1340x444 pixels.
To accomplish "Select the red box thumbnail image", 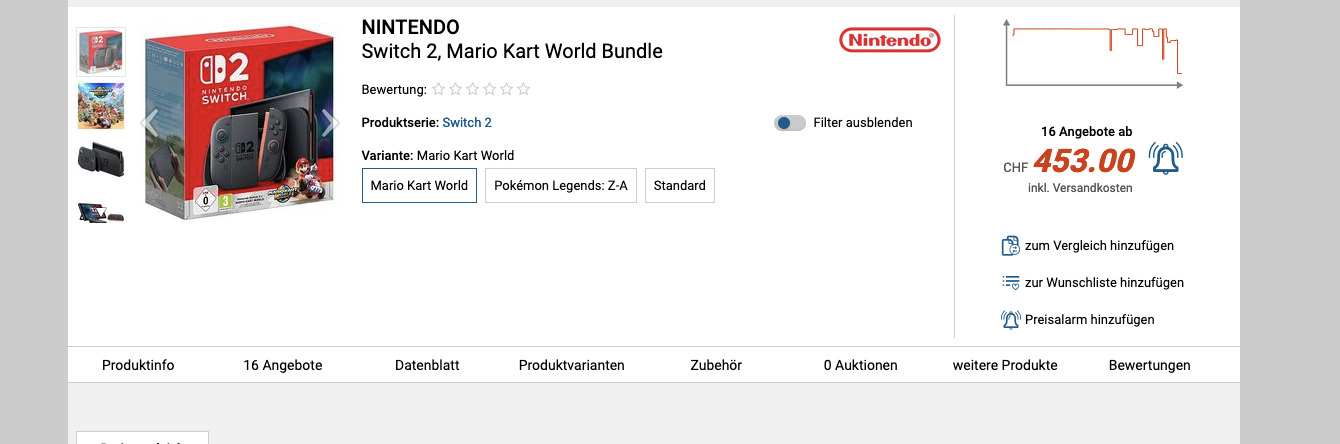I will (x=101, y=52).
